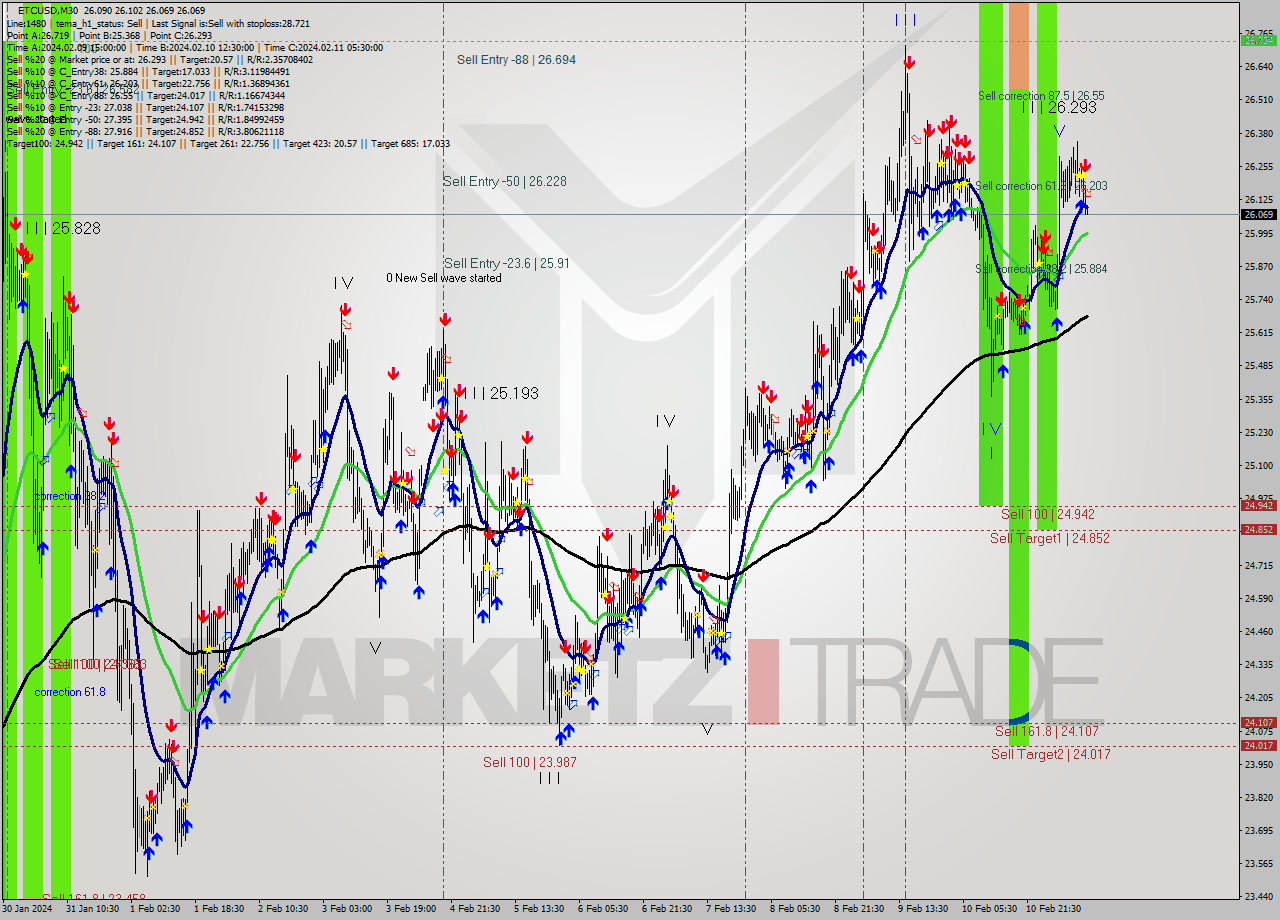Click the 26.380 price scale value

pos(1258,133)
